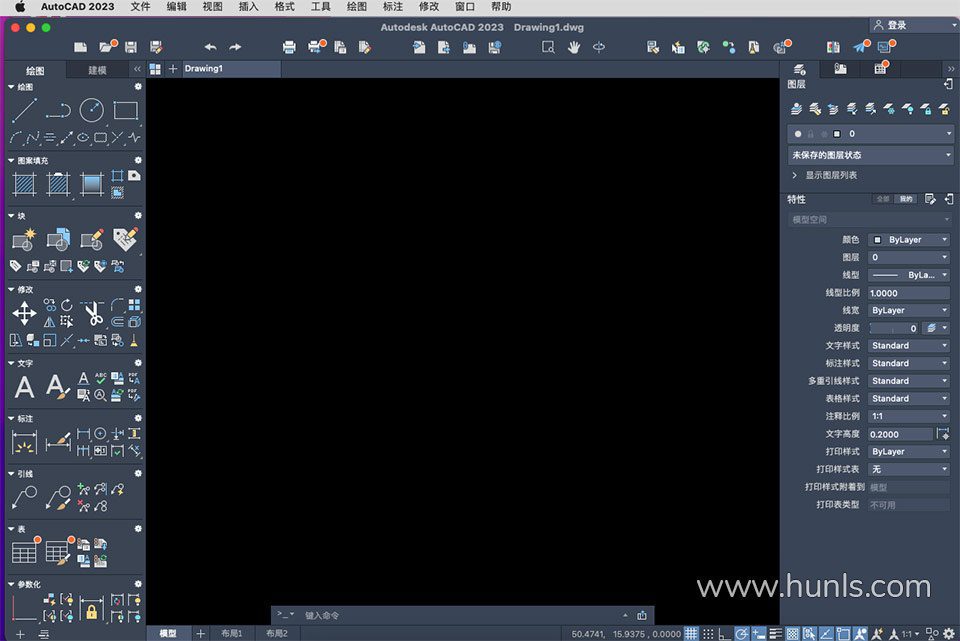Select the Mirror tool
This screenshot has height=641, width=960.
tap(50, 321)
